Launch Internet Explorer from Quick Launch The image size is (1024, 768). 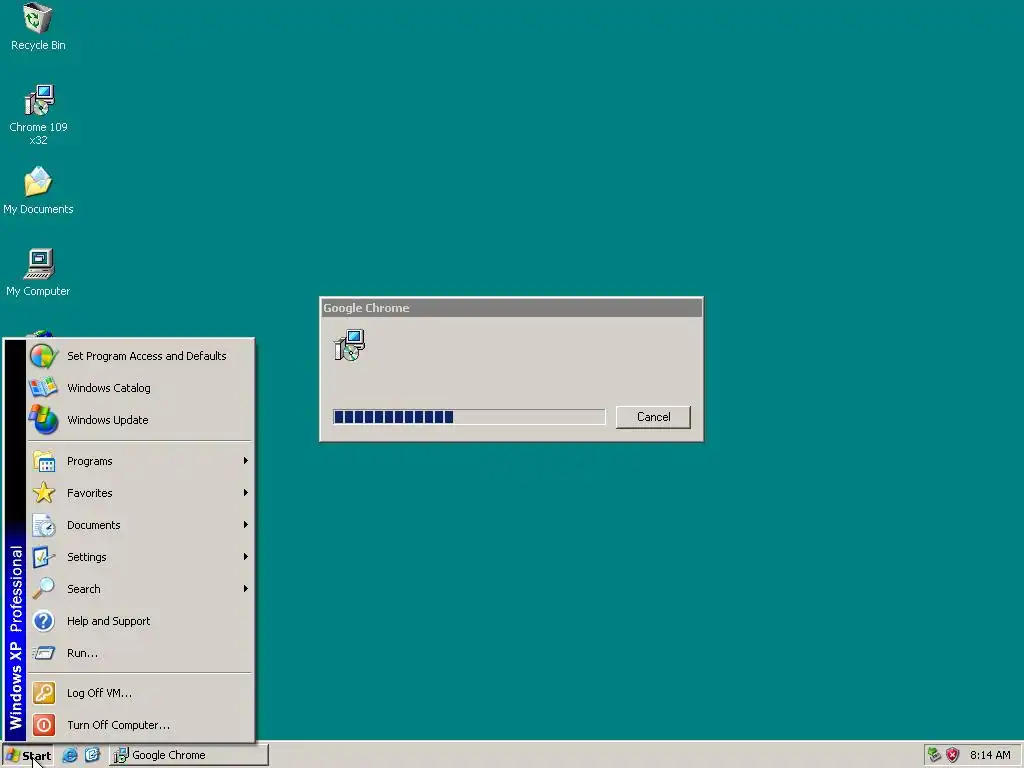70,755
